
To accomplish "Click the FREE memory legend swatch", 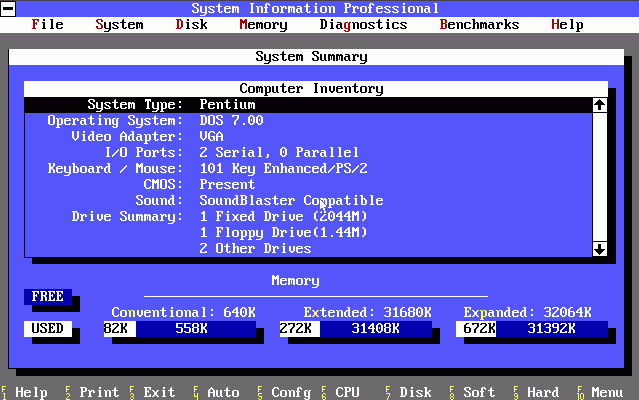I will tap(47, 296).
